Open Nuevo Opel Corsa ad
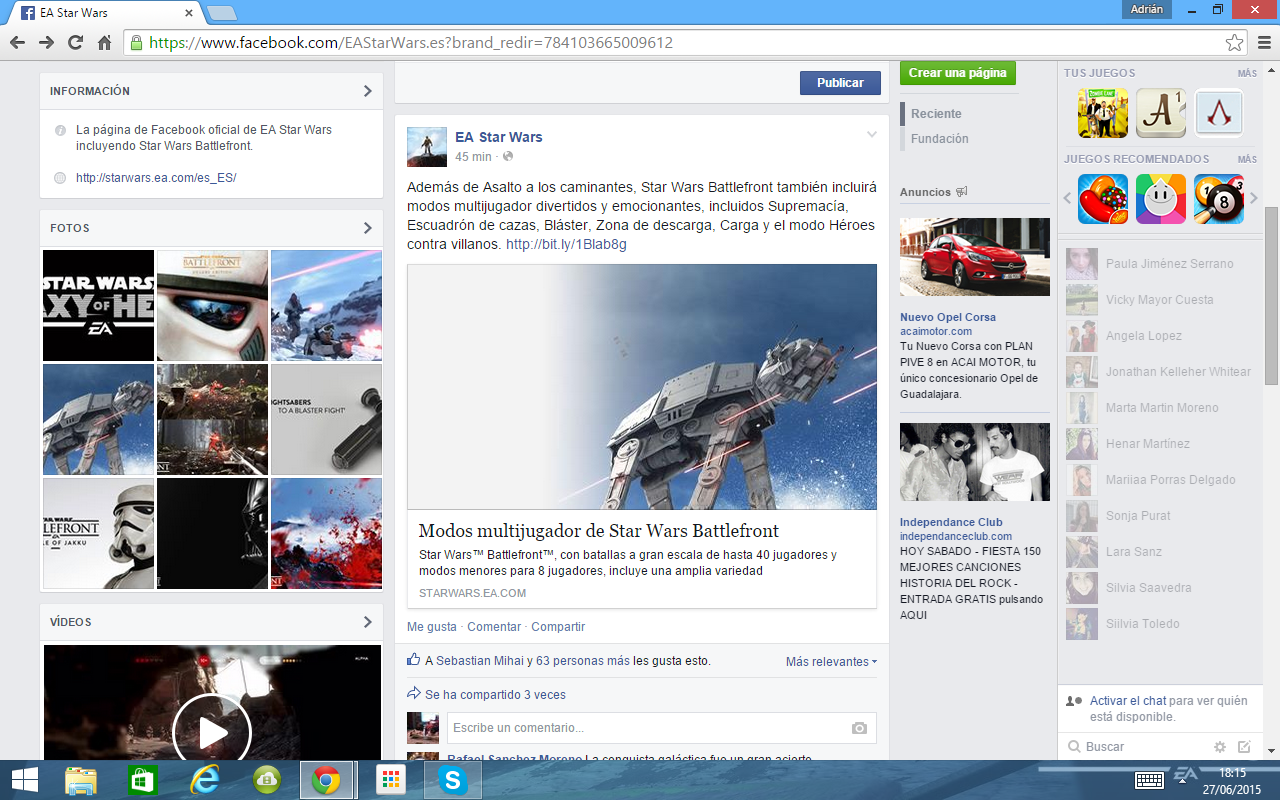Viewport: 1280px width, 800px height. pyautogui.click(x=948, y=317)
